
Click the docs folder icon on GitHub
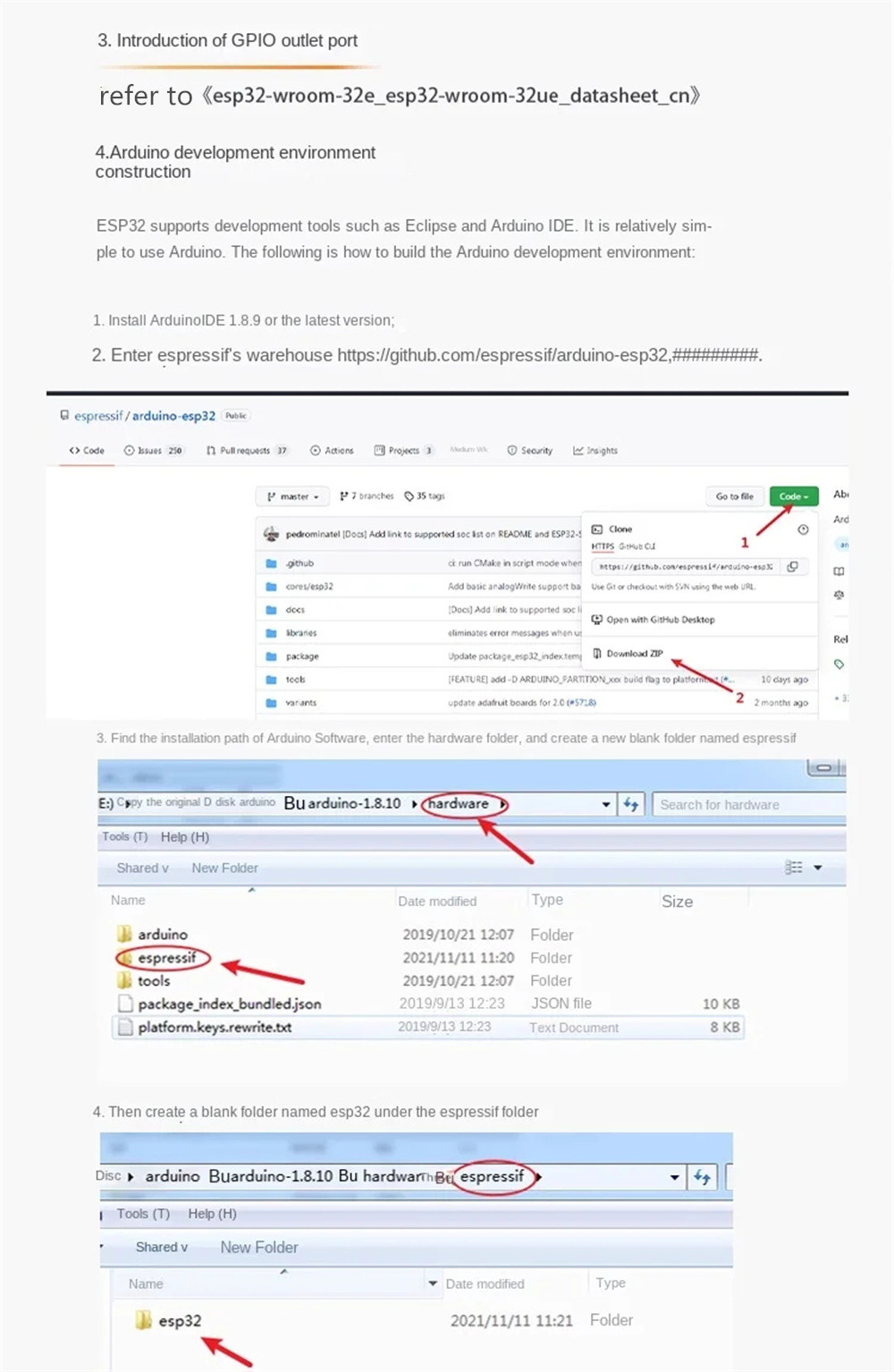tap(271, 610)
